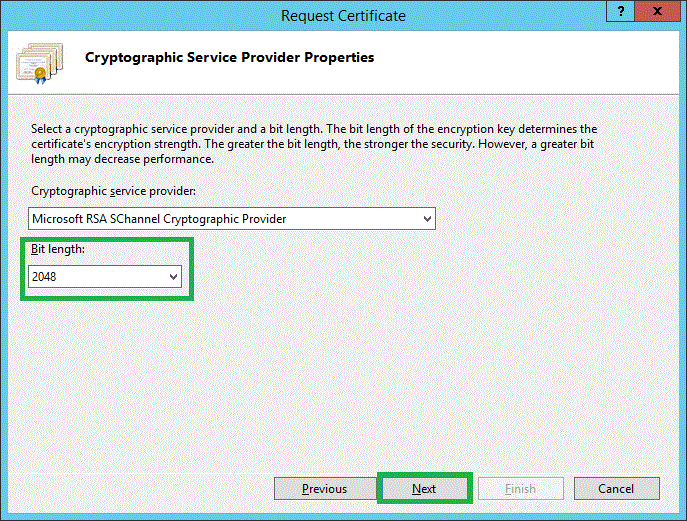
Task: Click the "Bit length:" label
Action: click(58, 249)
